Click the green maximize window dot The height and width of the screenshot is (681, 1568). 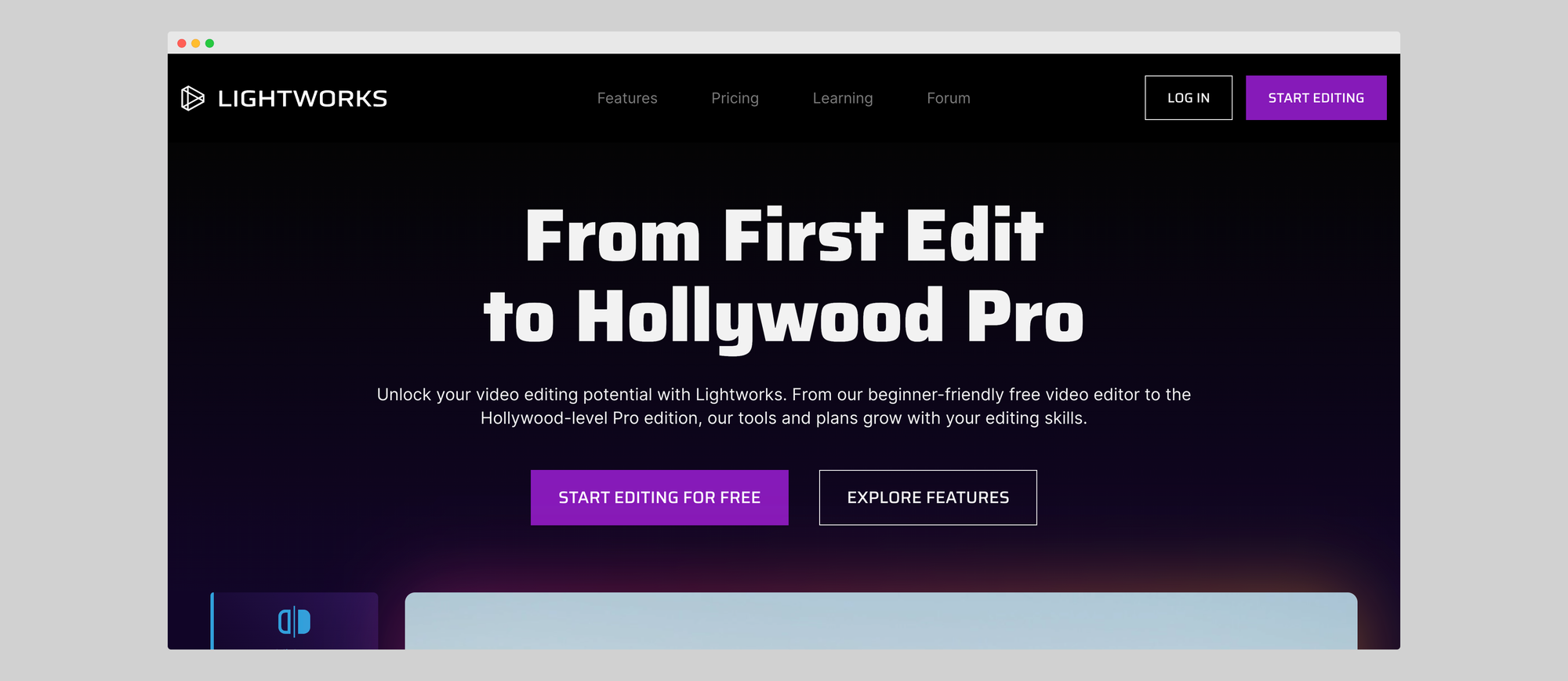coord(209,43)
